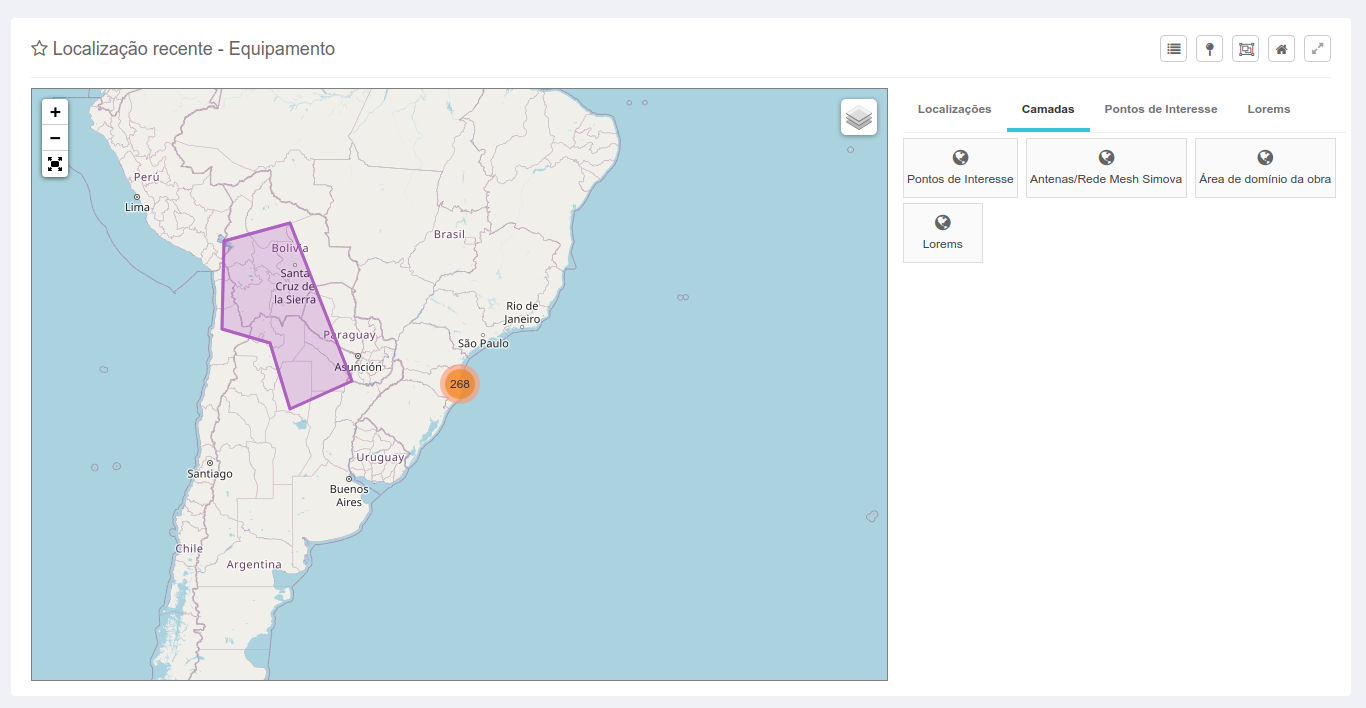Click the orange 268 marker cluster
1366x708 pixels.
pos(459,383)
